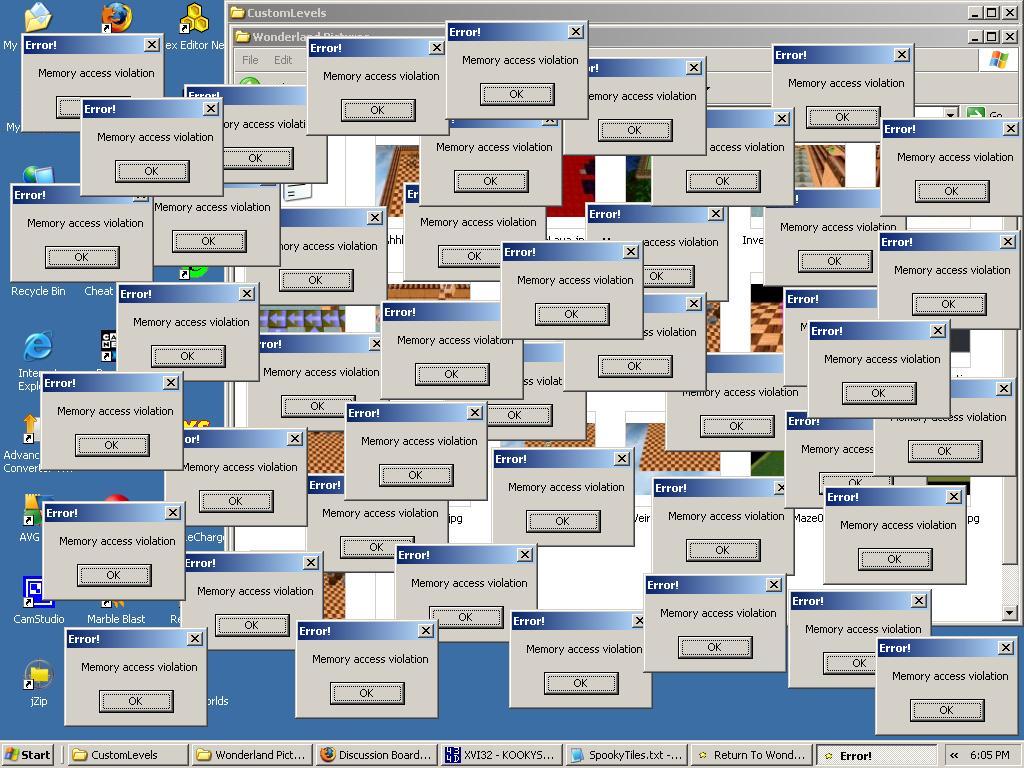Select the Cheat desktop shortcut label
This screenshot has height=768, width=1024.
(99, 291)
